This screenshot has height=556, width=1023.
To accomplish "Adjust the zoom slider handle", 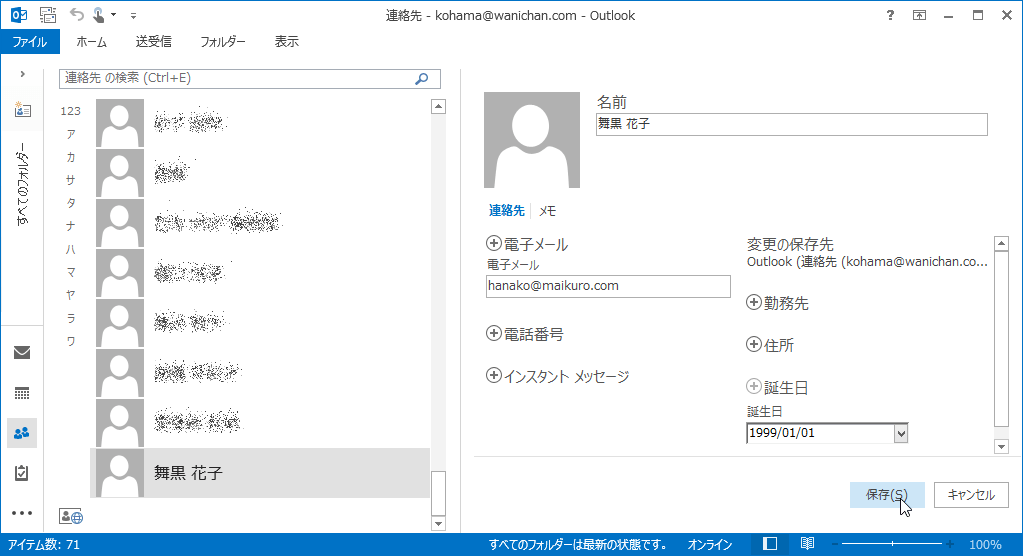I will (892, 544).
